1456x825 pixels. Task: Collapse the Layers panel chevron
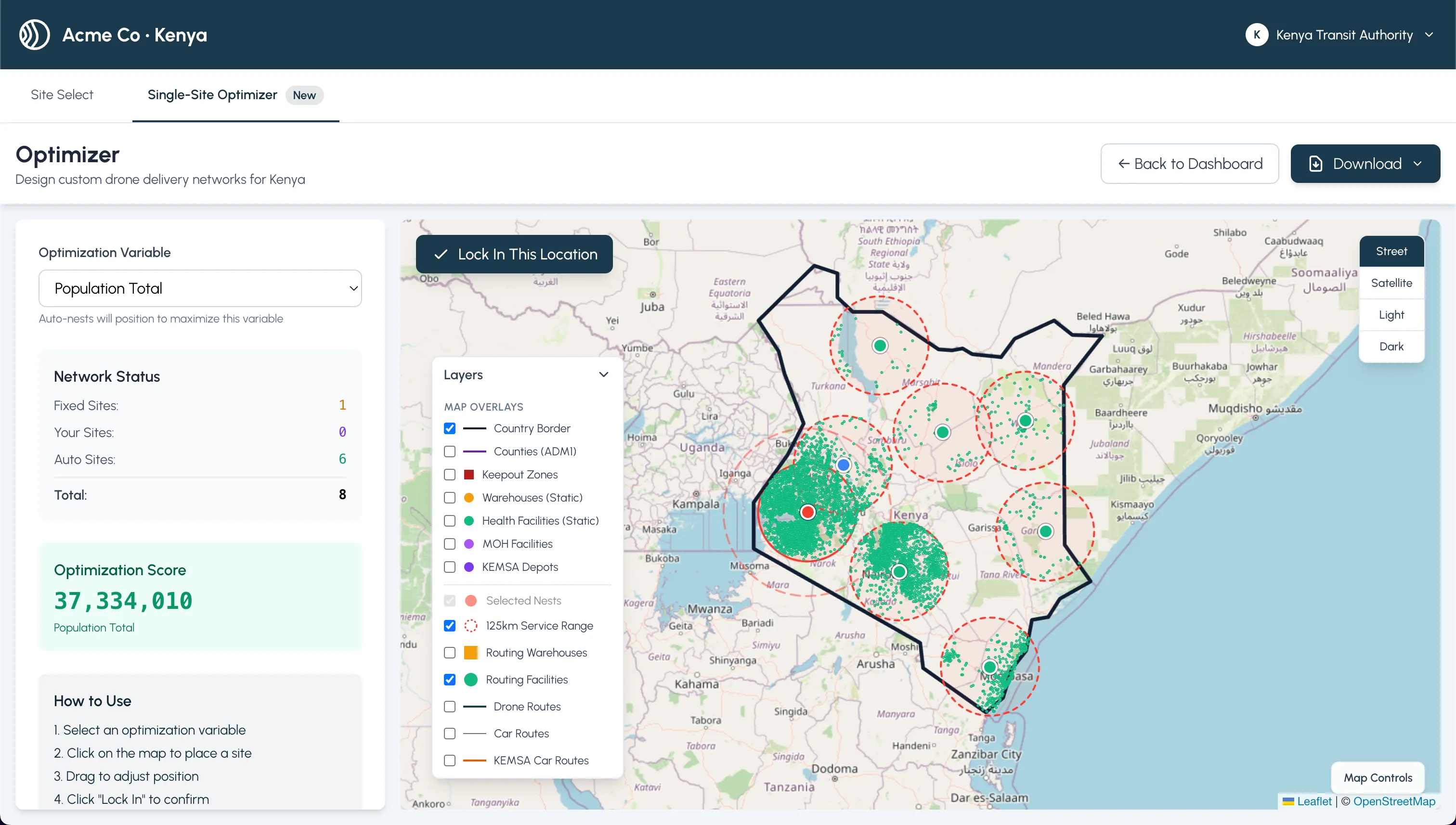coord(604,374)
